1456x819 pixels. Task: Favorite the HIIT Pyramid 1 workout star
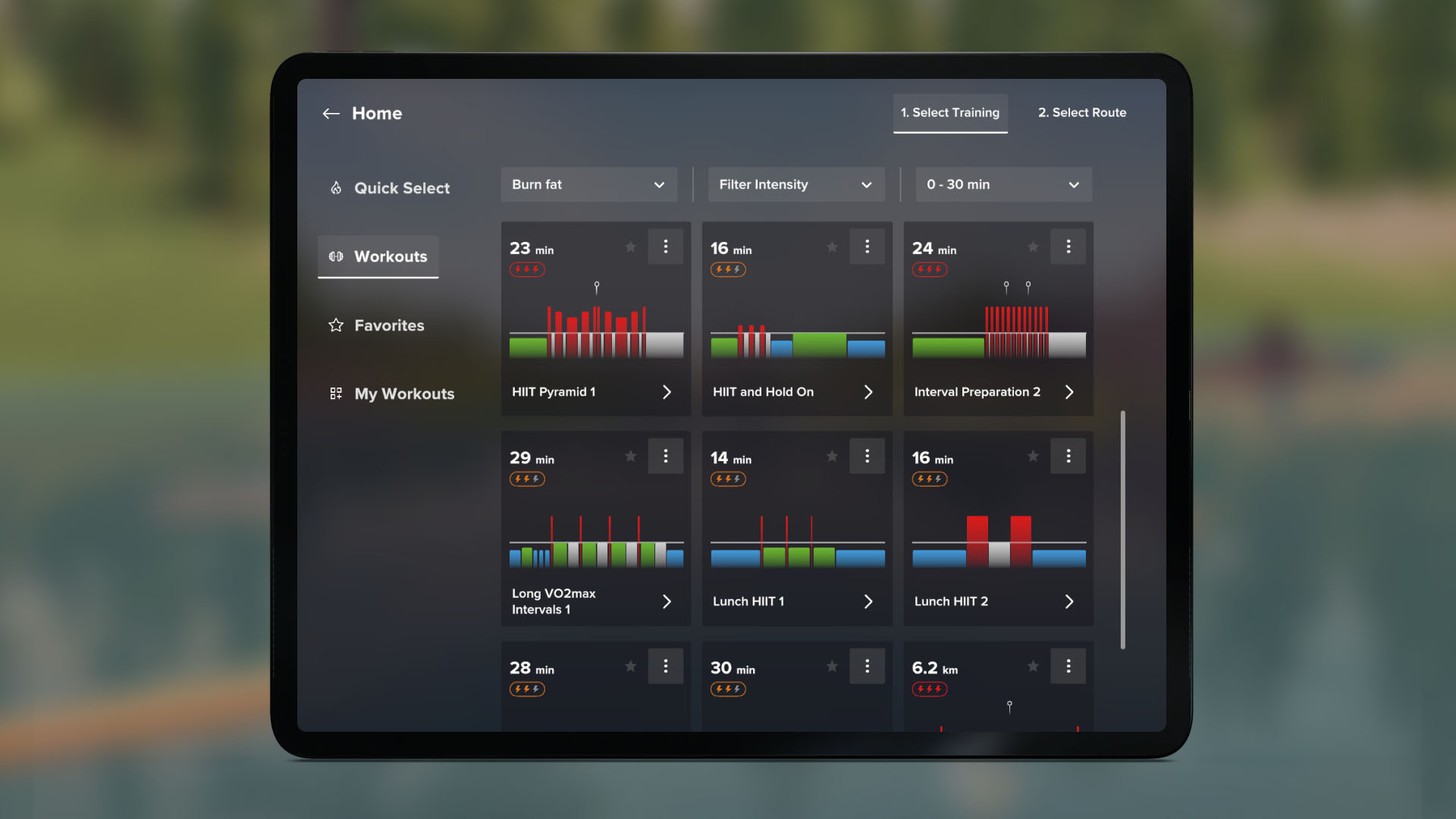630,246
